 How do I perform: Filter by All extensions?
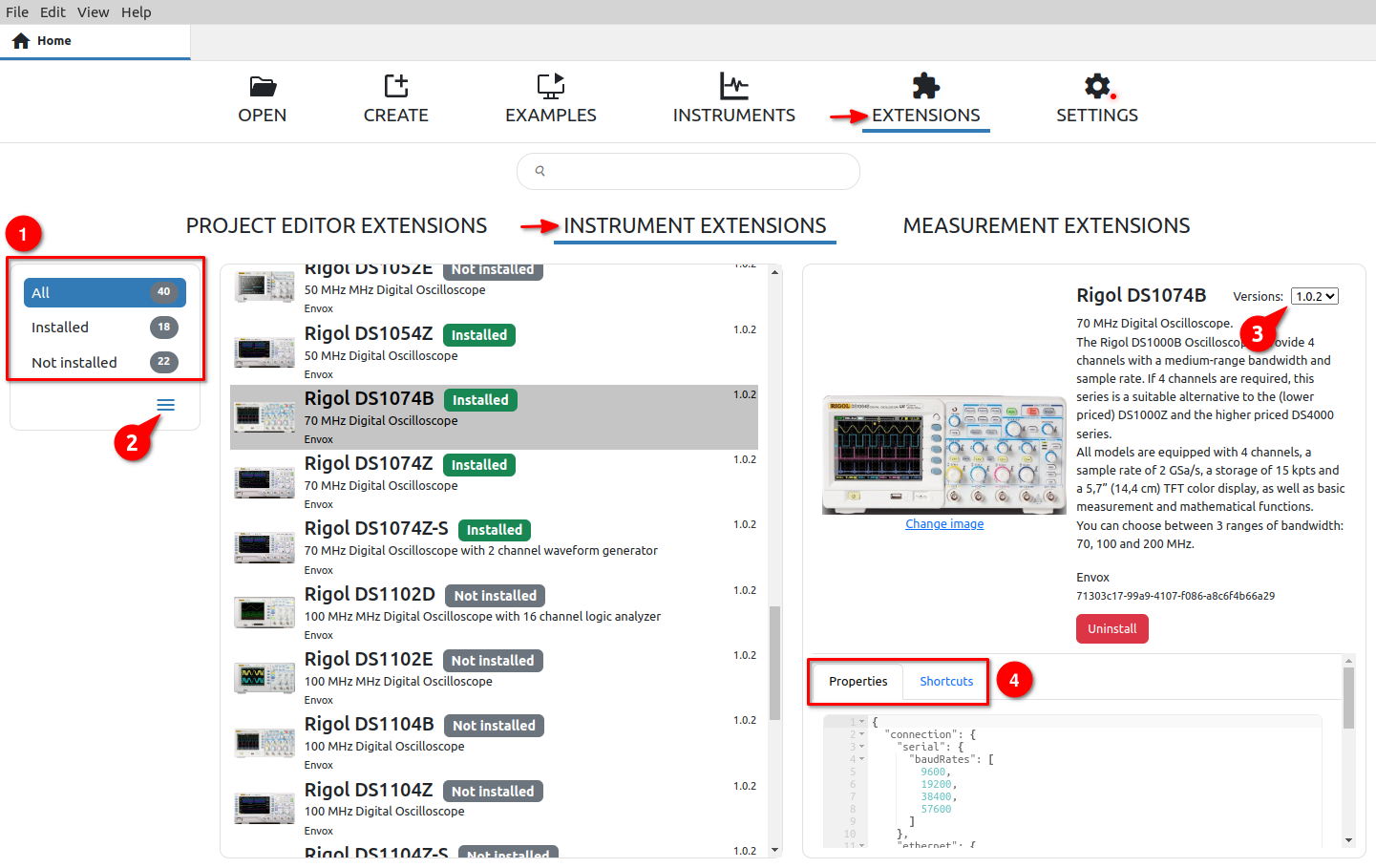(x=105, y=292)
